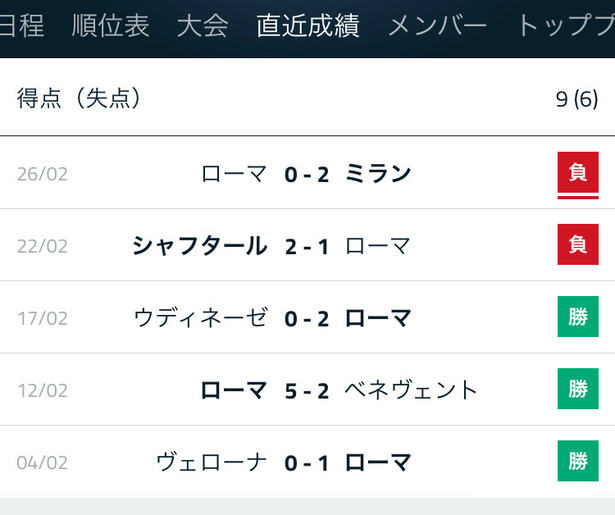Open the トップ tab at right
This screenshot has height=515, width=615.
click(x=566, y=25)
